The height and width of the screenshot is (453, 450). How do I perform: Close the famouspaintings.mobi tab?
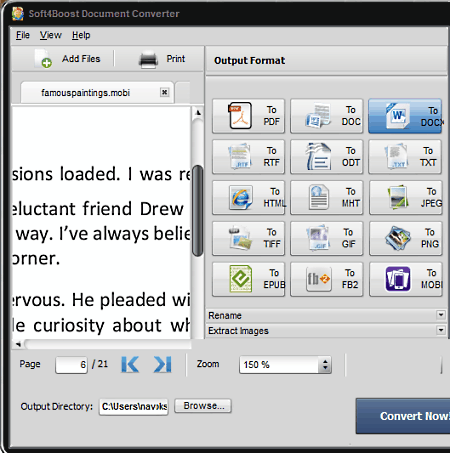(x=164, y=92)
